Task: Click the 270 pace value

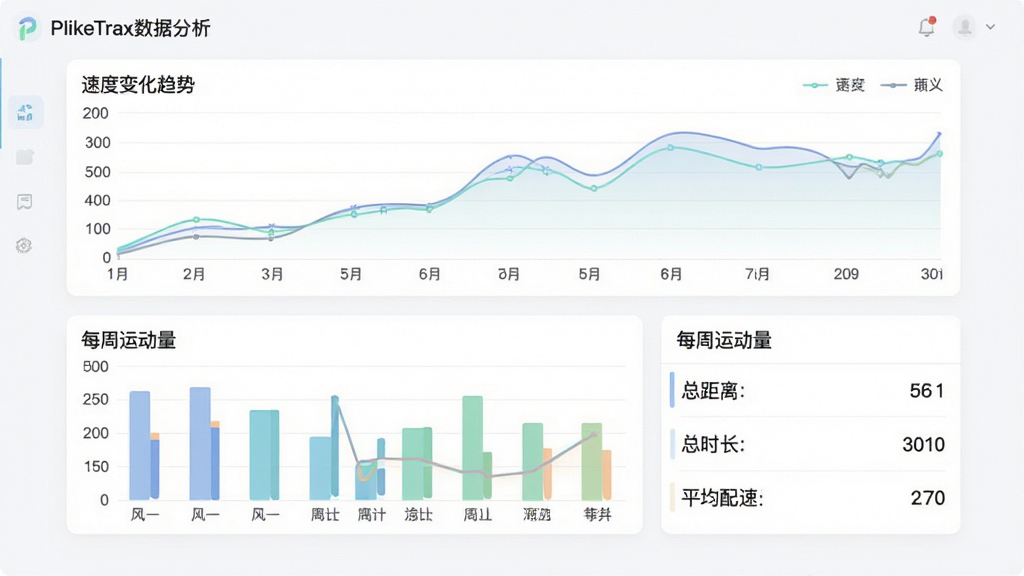Action: click(928, 498)
